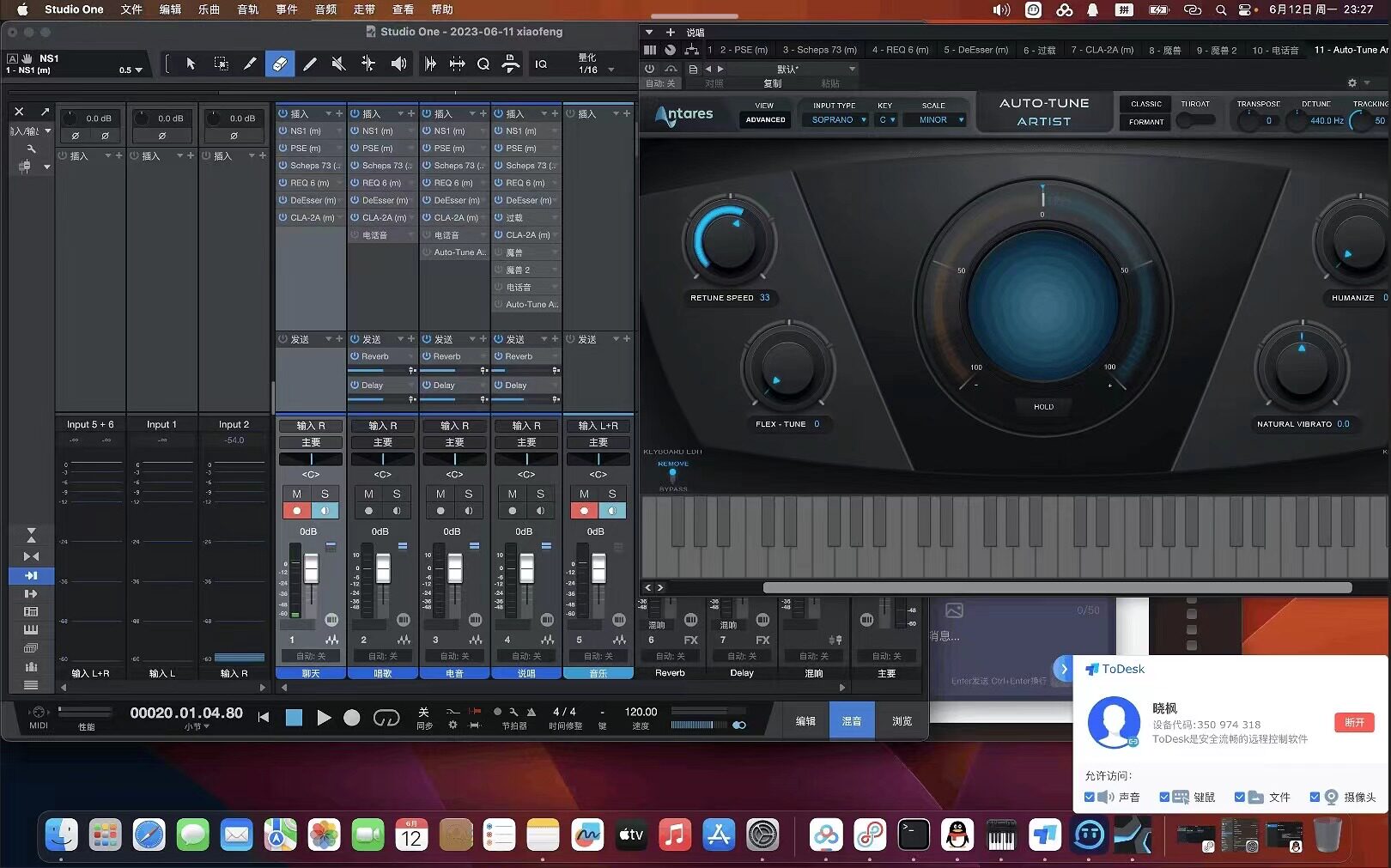Open the 音轨 menu
Image resolution: width=1391 pixels, height=868 pixels.
(248, 9)
